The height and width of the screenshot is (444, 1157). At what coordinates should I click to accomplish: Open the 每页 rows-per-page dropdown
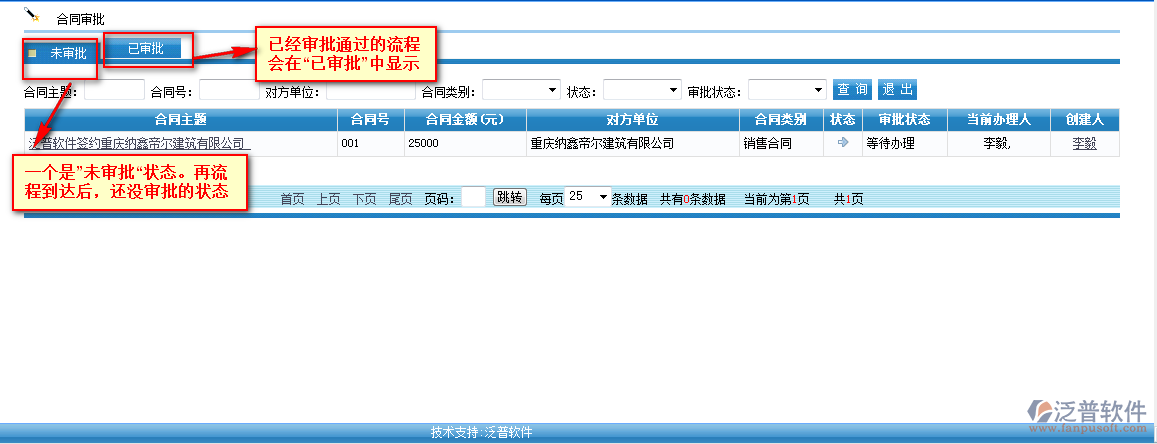pos(587,197)
